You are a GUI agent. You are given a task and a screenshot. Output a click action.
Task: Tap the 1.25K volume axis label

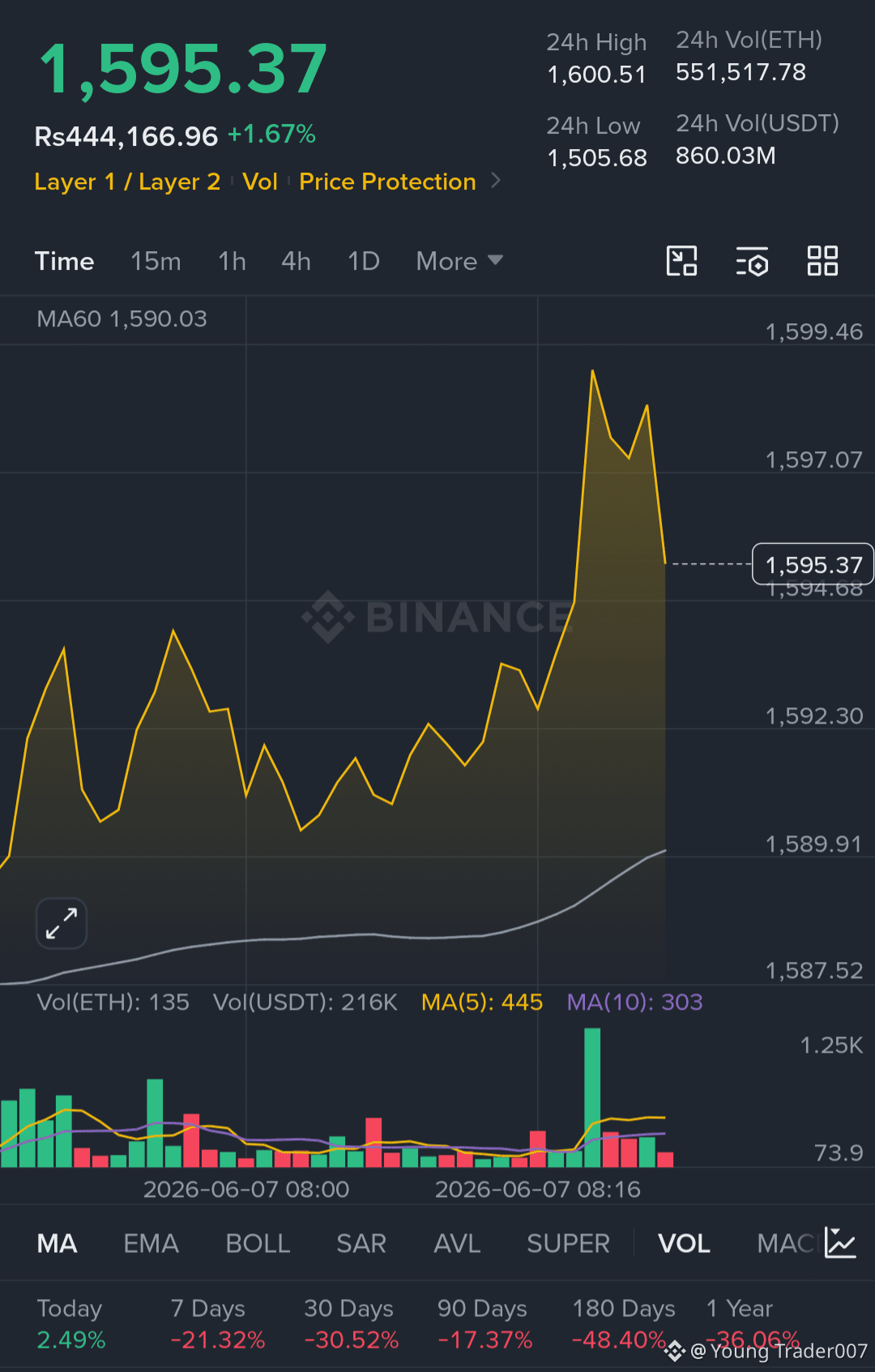(831, 1045)
